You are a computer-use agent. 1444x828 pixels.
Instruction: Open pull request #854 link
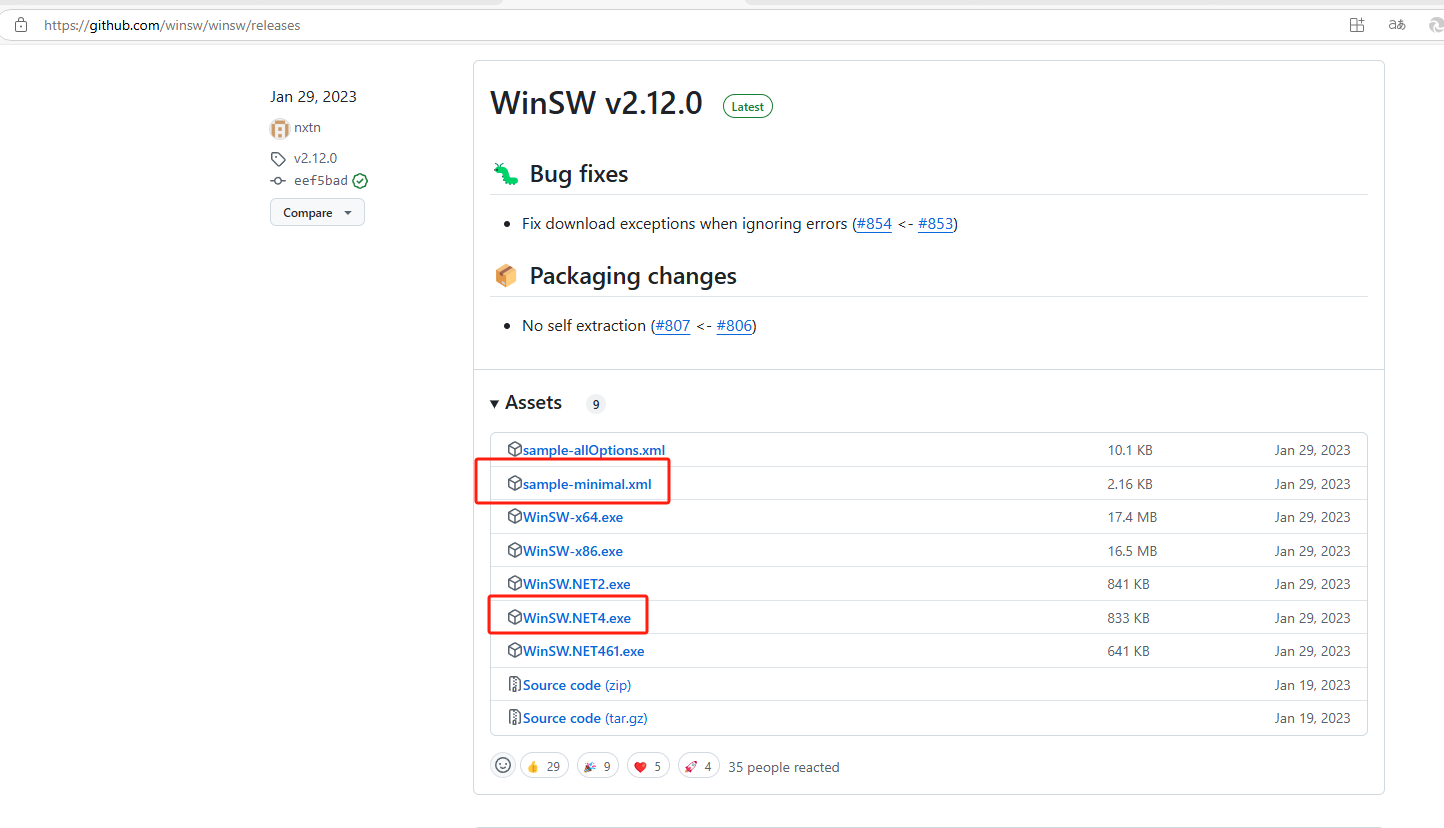pos(874,224)
